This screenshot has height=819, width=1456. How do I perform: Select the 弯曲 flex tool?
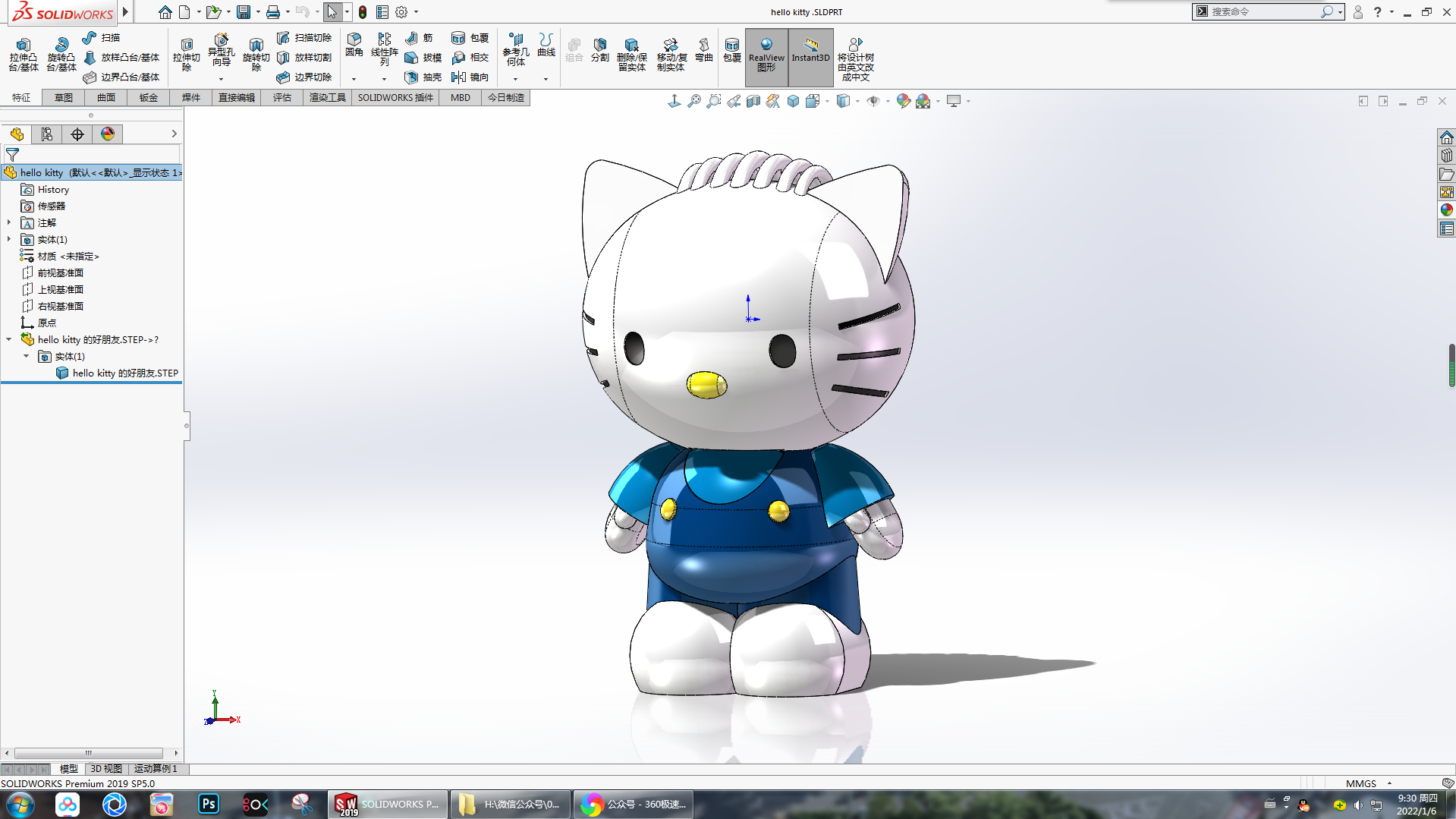pos(704,49)
